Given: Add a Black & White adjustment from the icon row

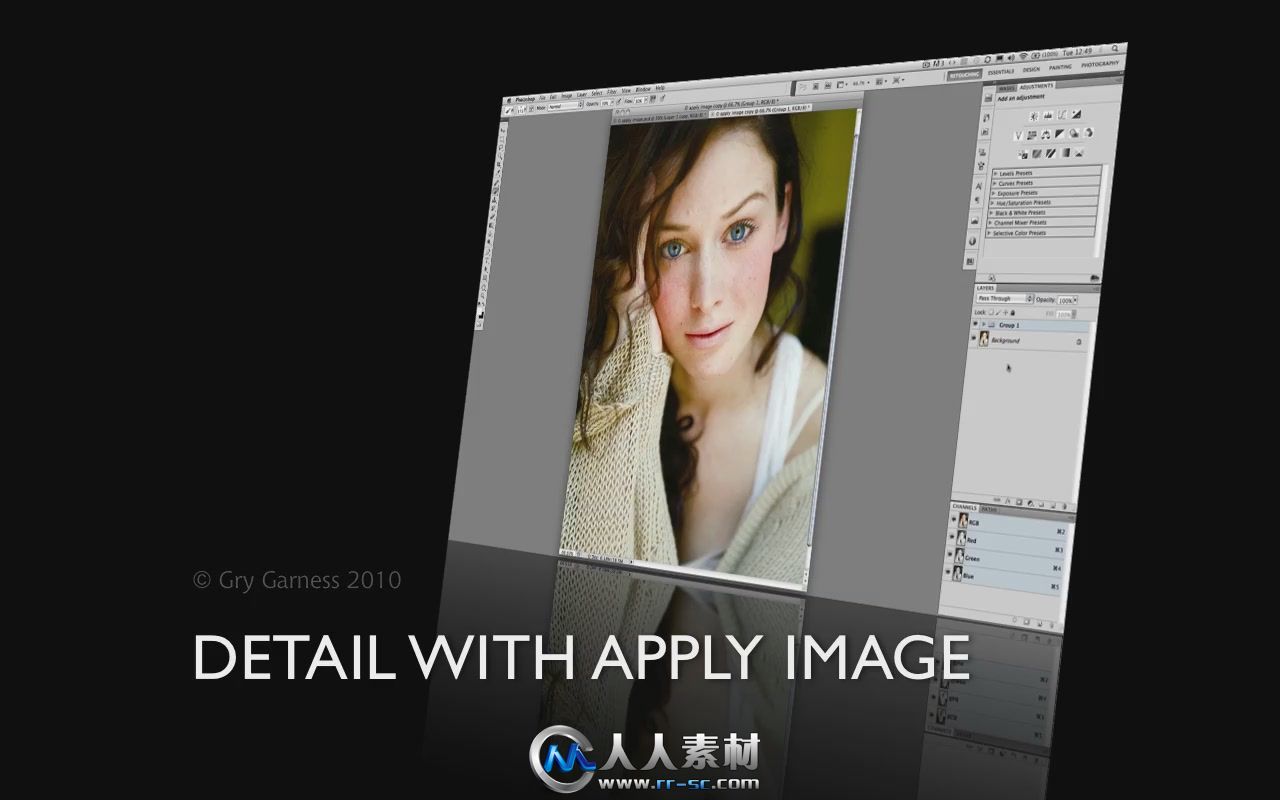Looking at the screenshot, I should click(1060, 134).
